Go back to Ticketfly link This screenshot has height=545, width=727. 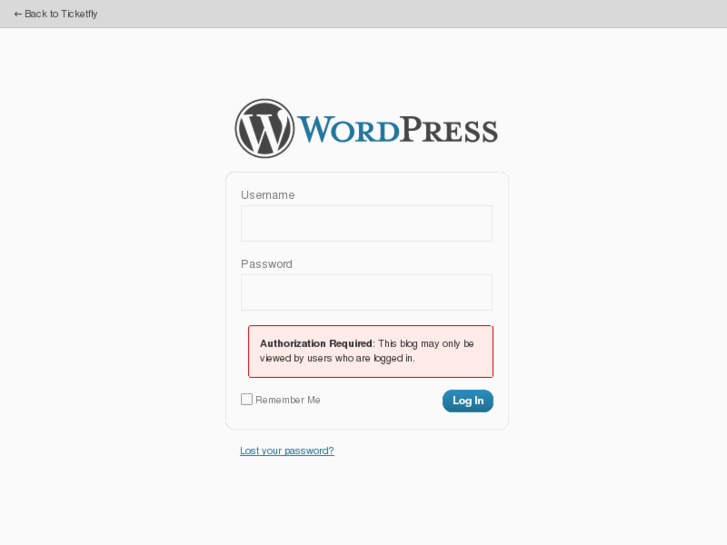56,14
